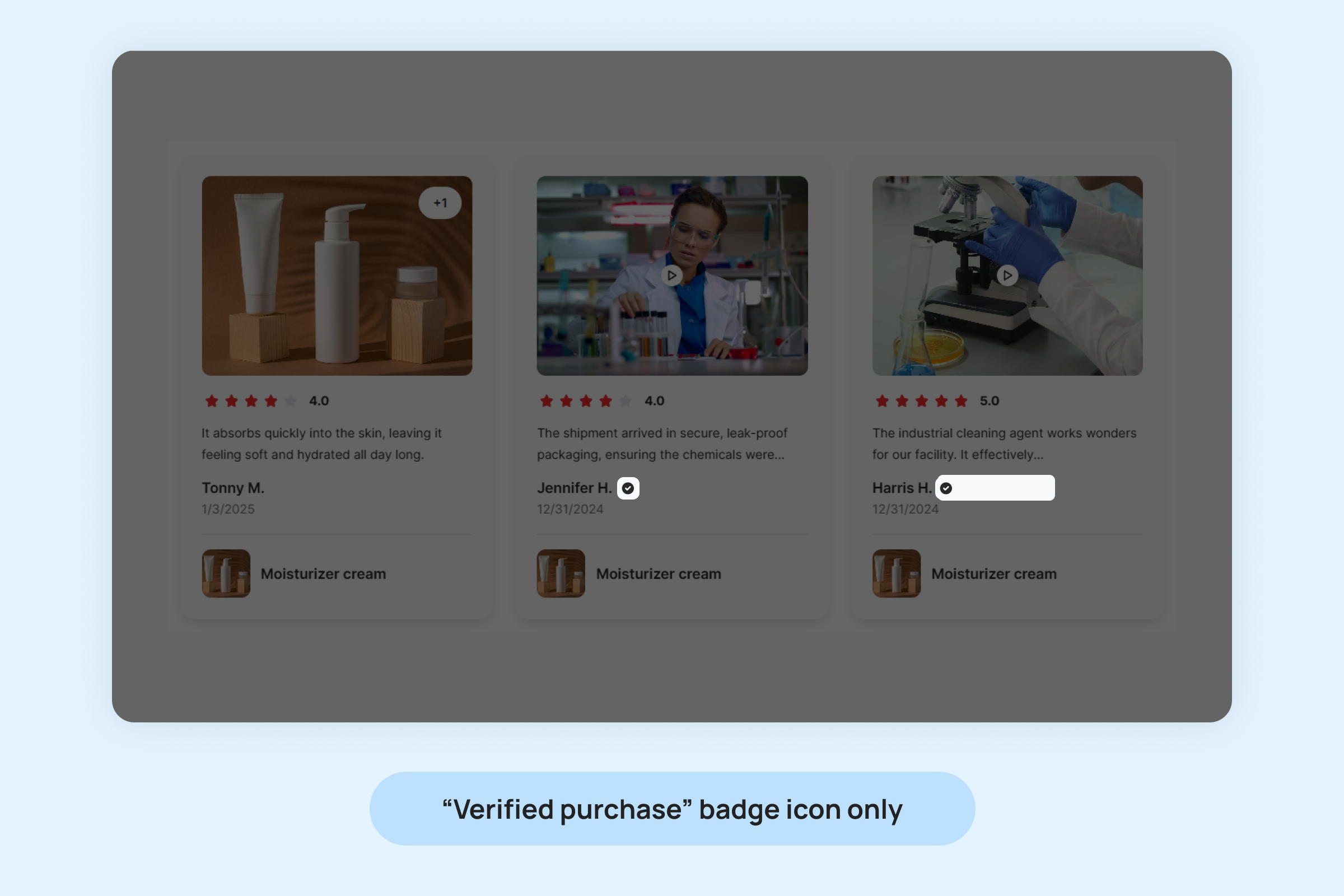Expand the truncated industrial cleaning agent review
This screenshot has height=896, width=1344.
coord(1004,444)
